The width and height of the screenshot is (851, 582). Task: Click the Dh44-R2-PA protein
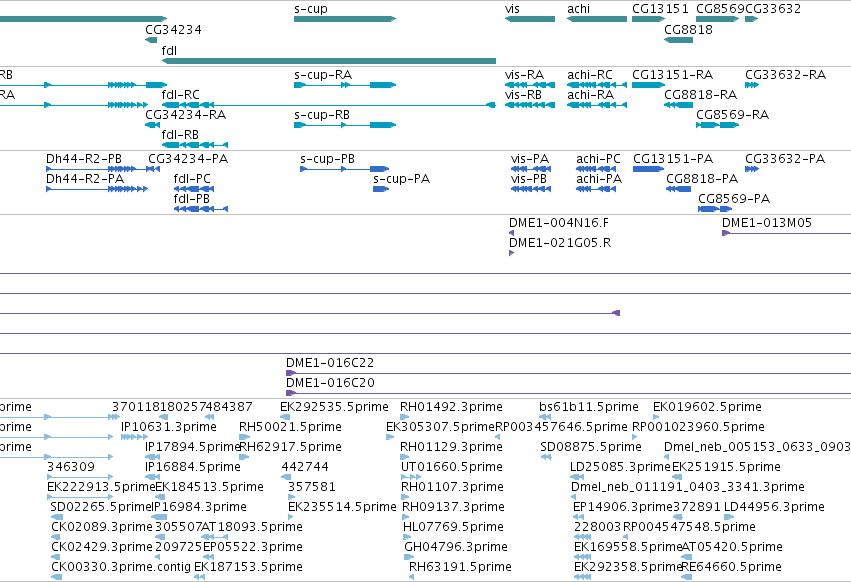tap(97, 189)
